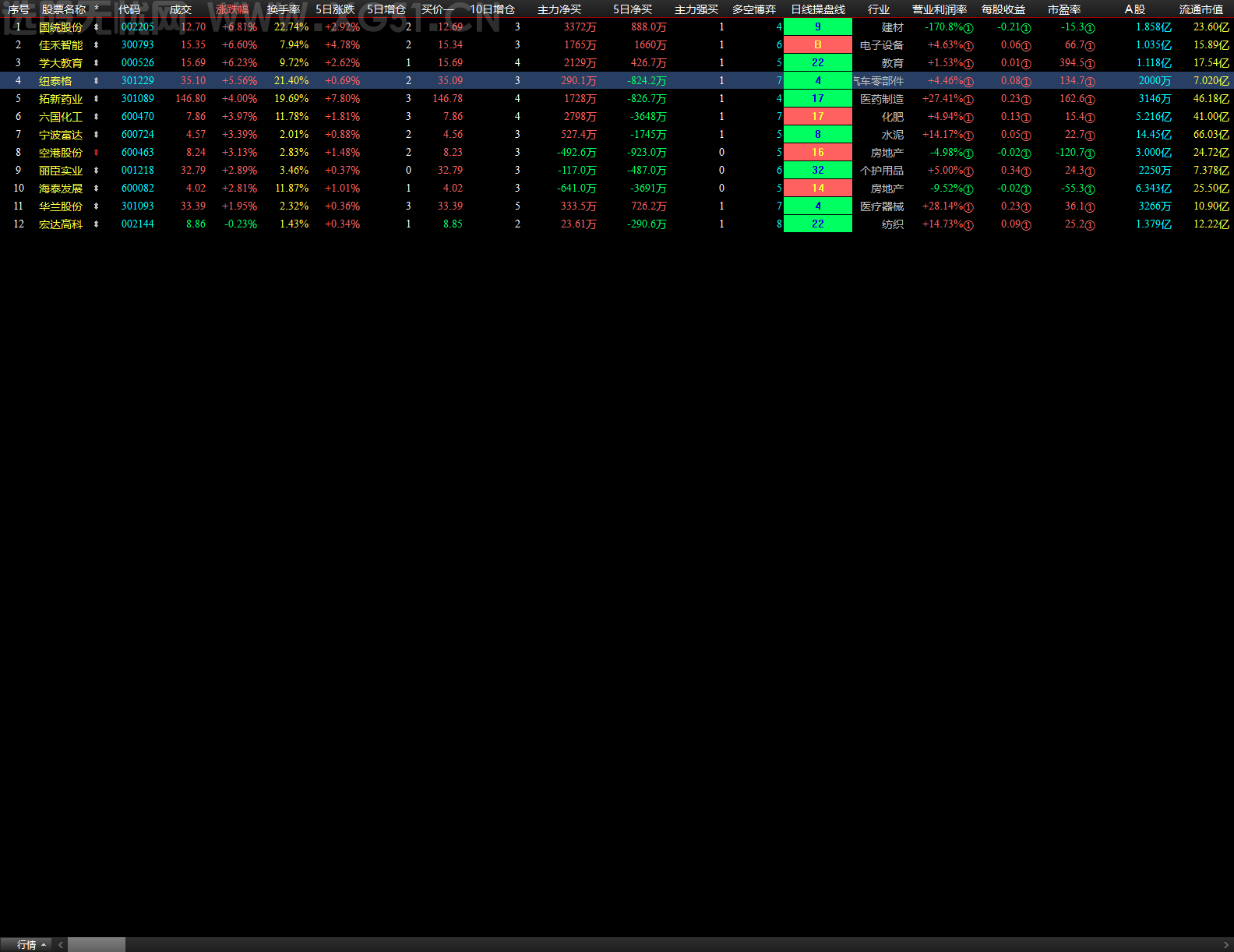Click marker icon beside 海泰发展
Screen dimensions: 1234x952
tap(96, 189)
